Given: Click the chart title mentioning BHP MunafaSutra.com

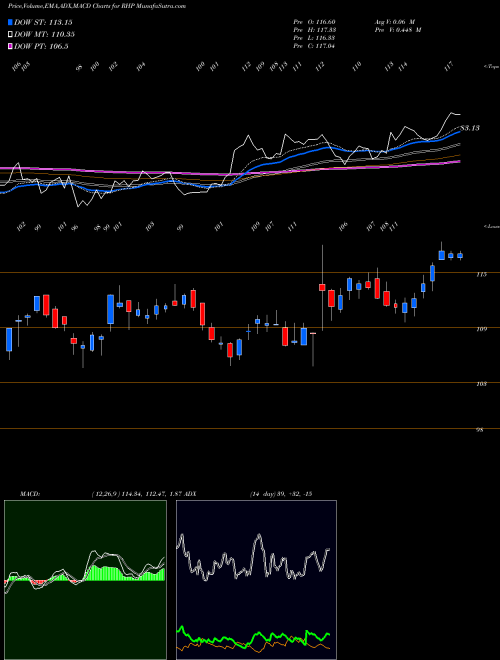Looking at the screenshot, I should 97,6.
